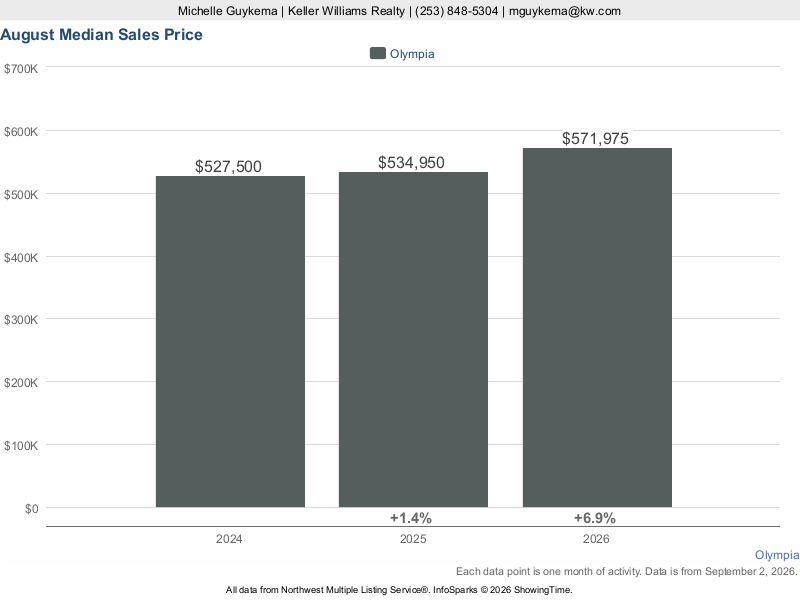Click the +6.9% change label
The height and width of the screenshot is (600, 800).
pyautogui.click(x=594, y=518)
